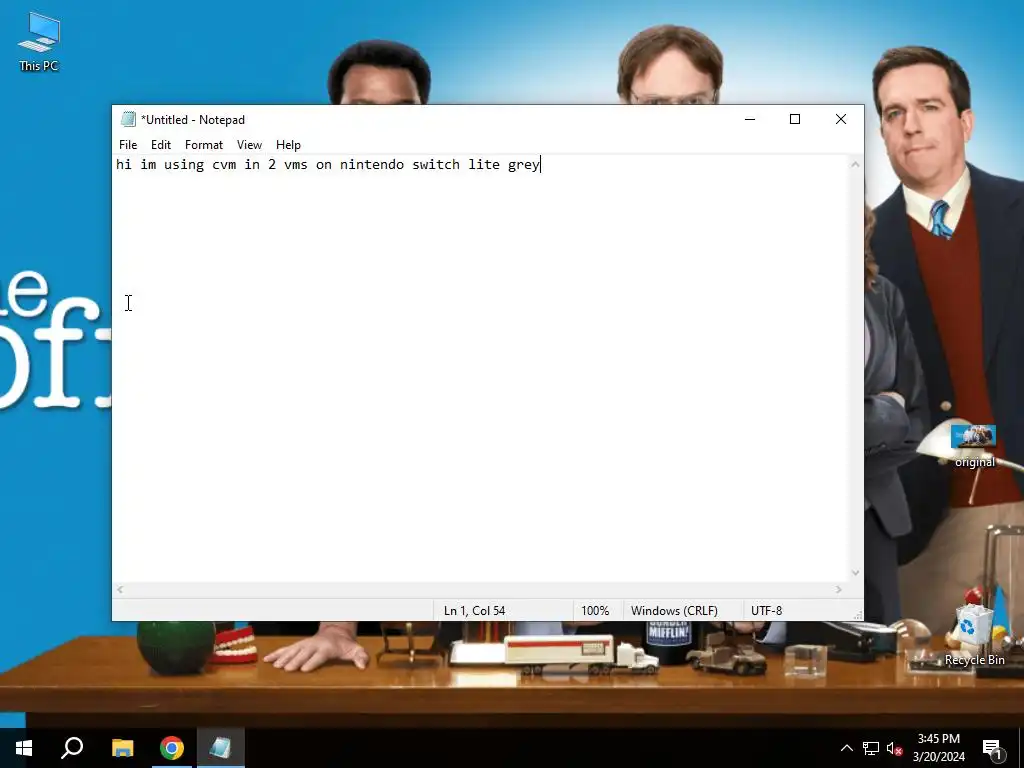Open the Edit menu in Notepad

coord(161,145)
